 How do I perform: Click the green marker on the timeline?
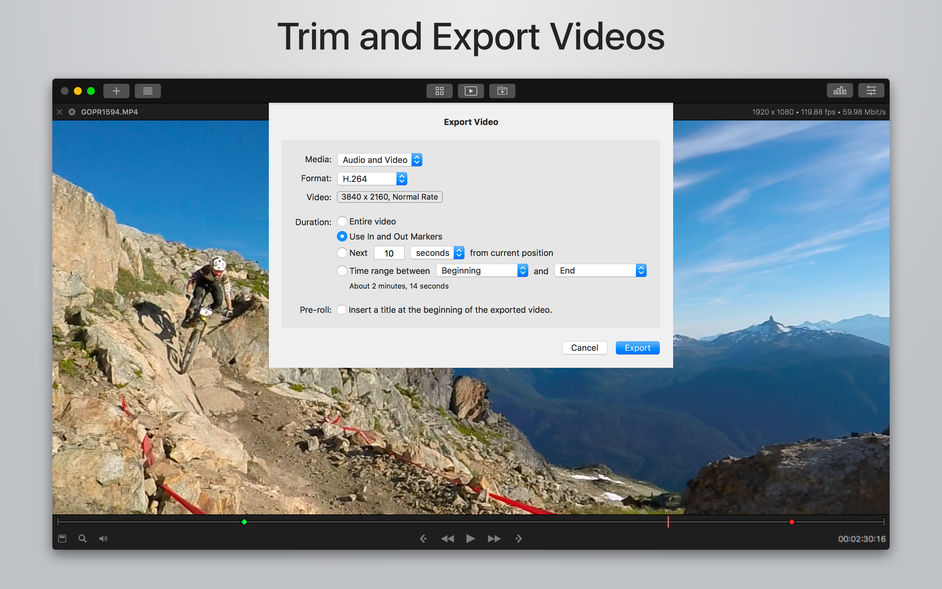pyautogui.click(x=245, y=521)
